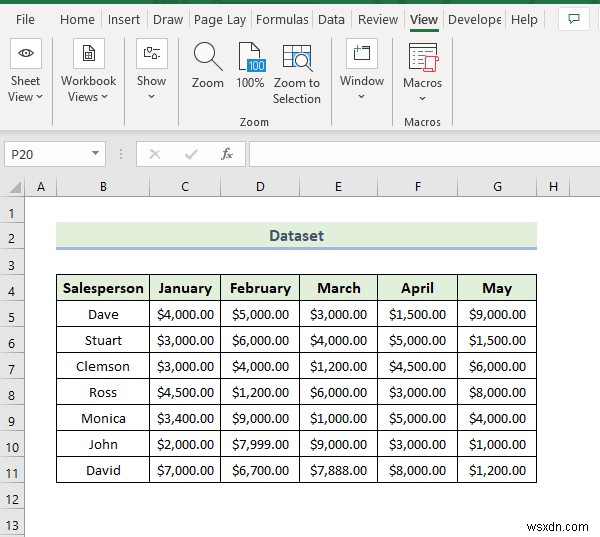Switch to the Help tab
600x537 pixels.
(524, 20)
